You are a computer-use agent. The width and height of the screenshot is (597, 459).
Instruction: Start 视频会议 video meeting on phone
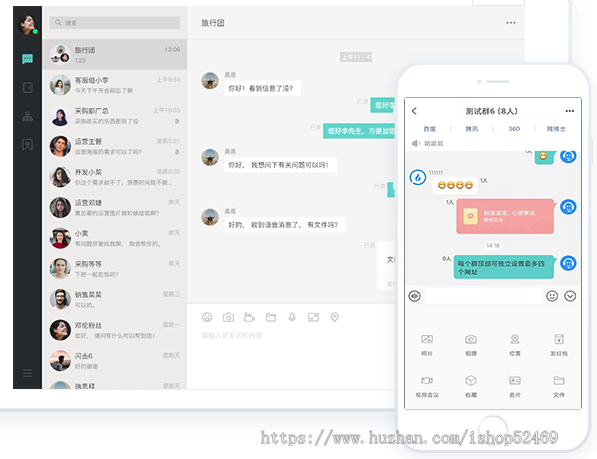coord(427,386)
